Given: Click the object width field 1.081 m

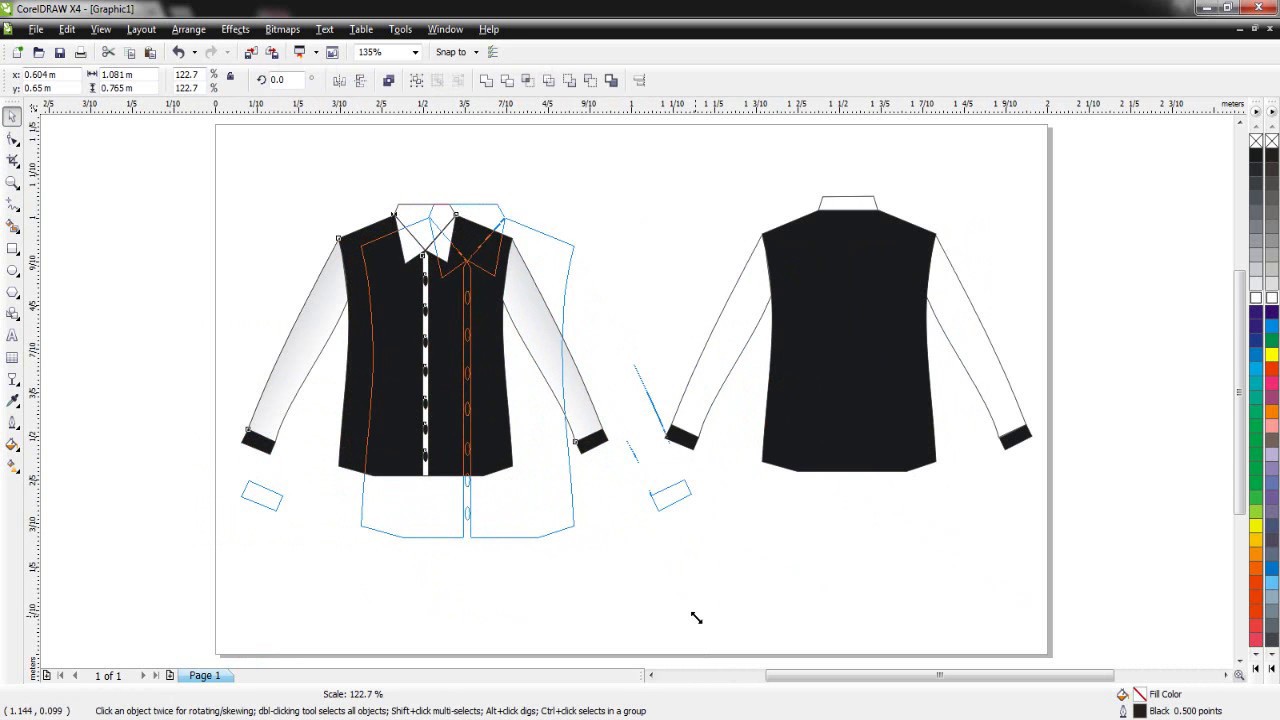Looking at the screenshot, I should click(129, 75).
